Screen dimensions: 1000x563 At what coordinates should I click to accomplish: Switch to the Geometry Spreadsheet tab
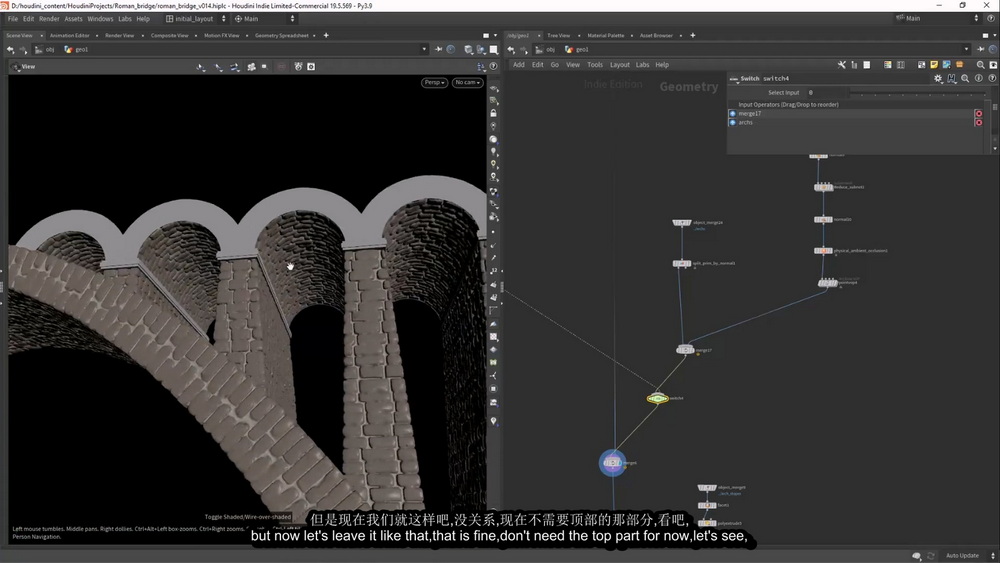point(281,36)
